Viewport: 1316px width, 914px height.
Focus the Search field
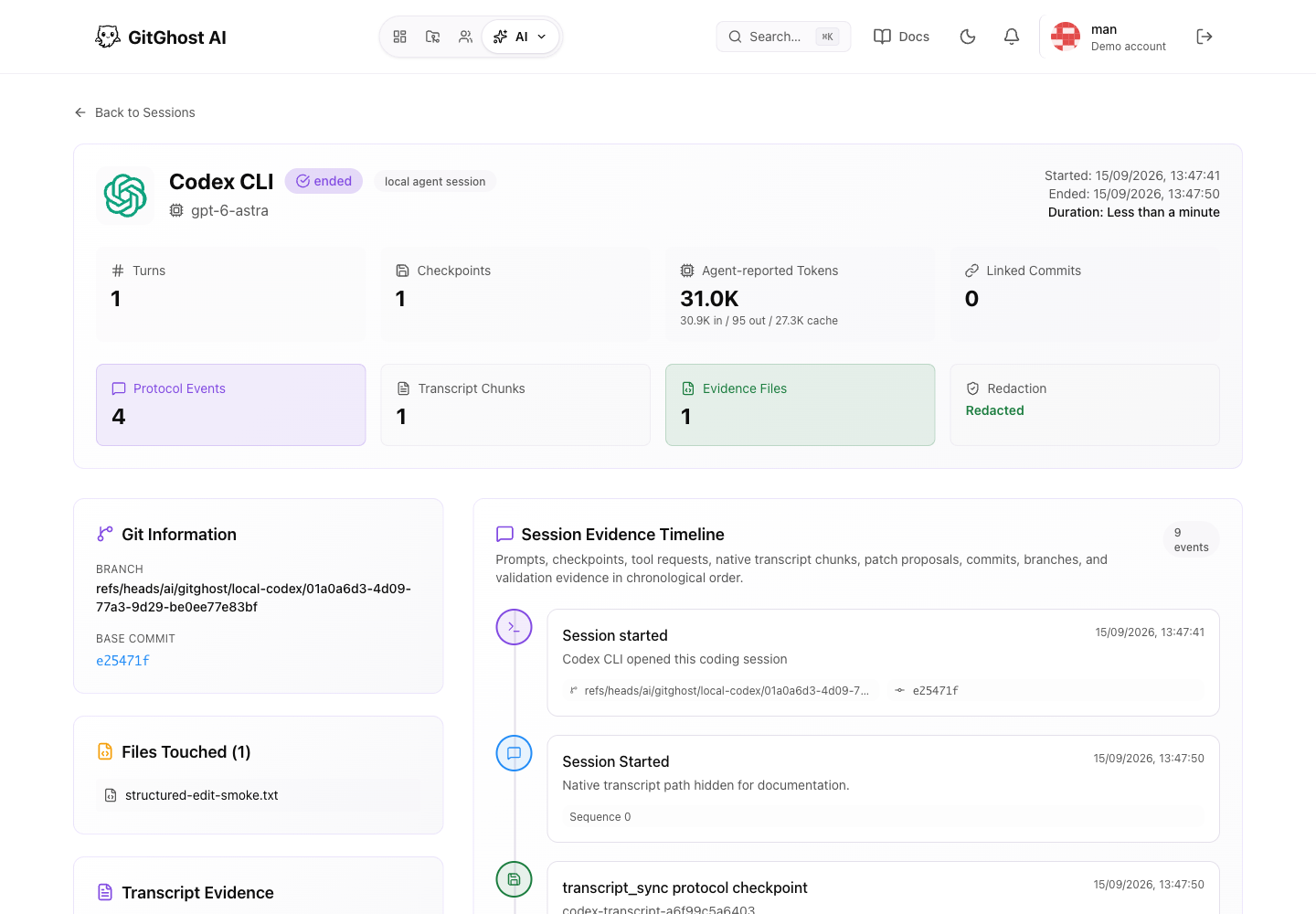click(783, 37)
